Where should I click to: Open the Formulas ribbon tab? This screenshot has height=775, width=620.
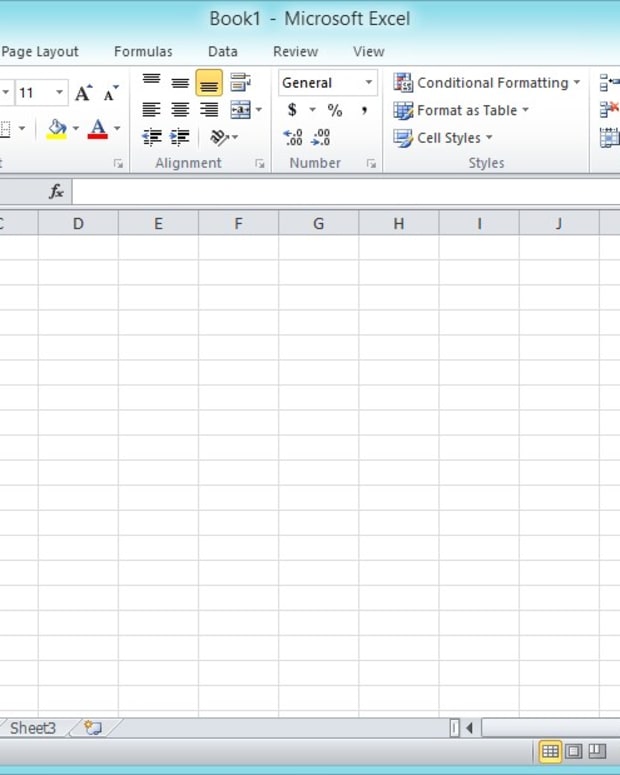(x=143, y=52)
